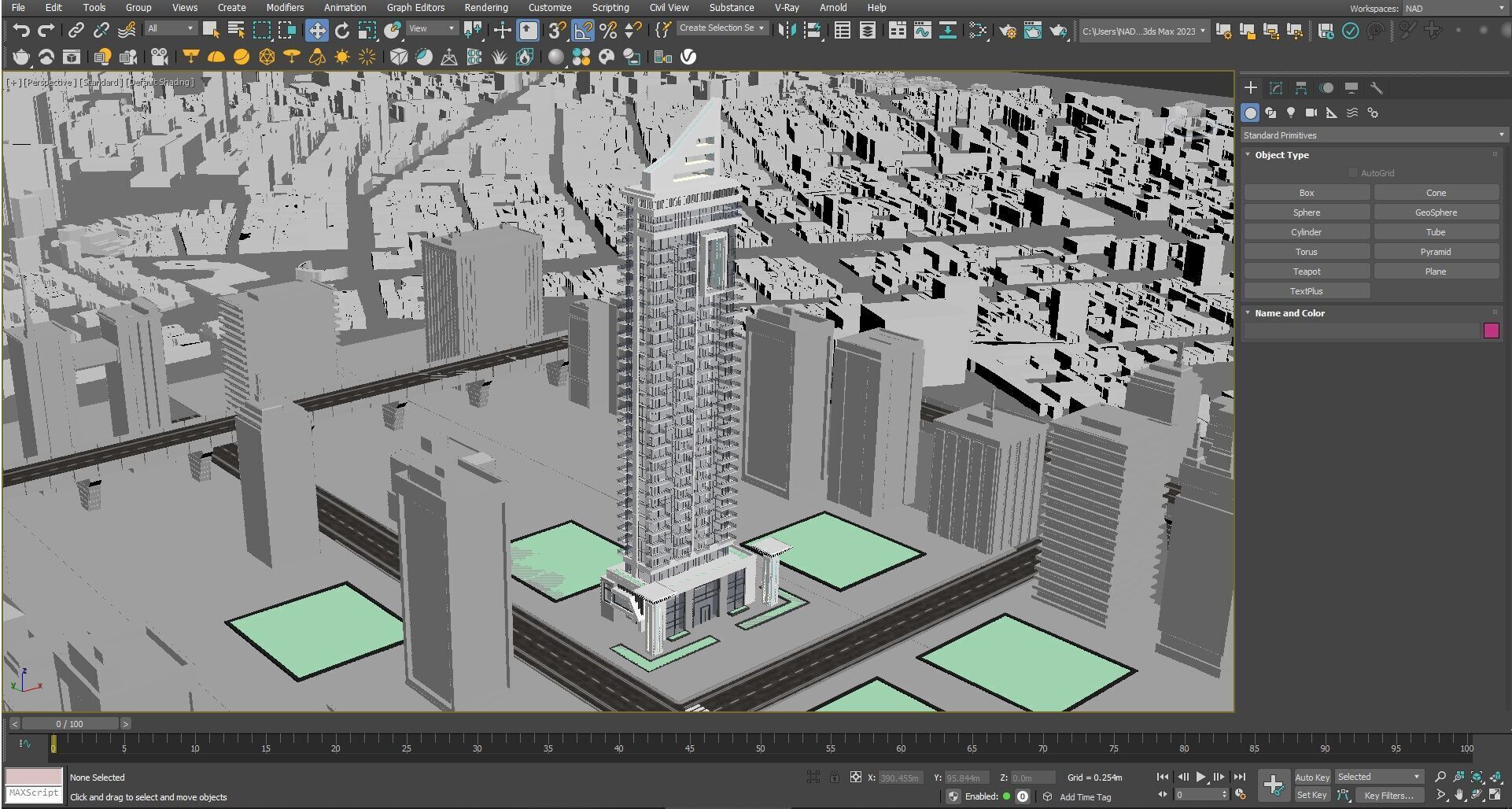This screenshot has height=809, width=1512.
Task: Switch to the Modify command panel tab
Action: pyautogui.click(x=1276, y=87)
